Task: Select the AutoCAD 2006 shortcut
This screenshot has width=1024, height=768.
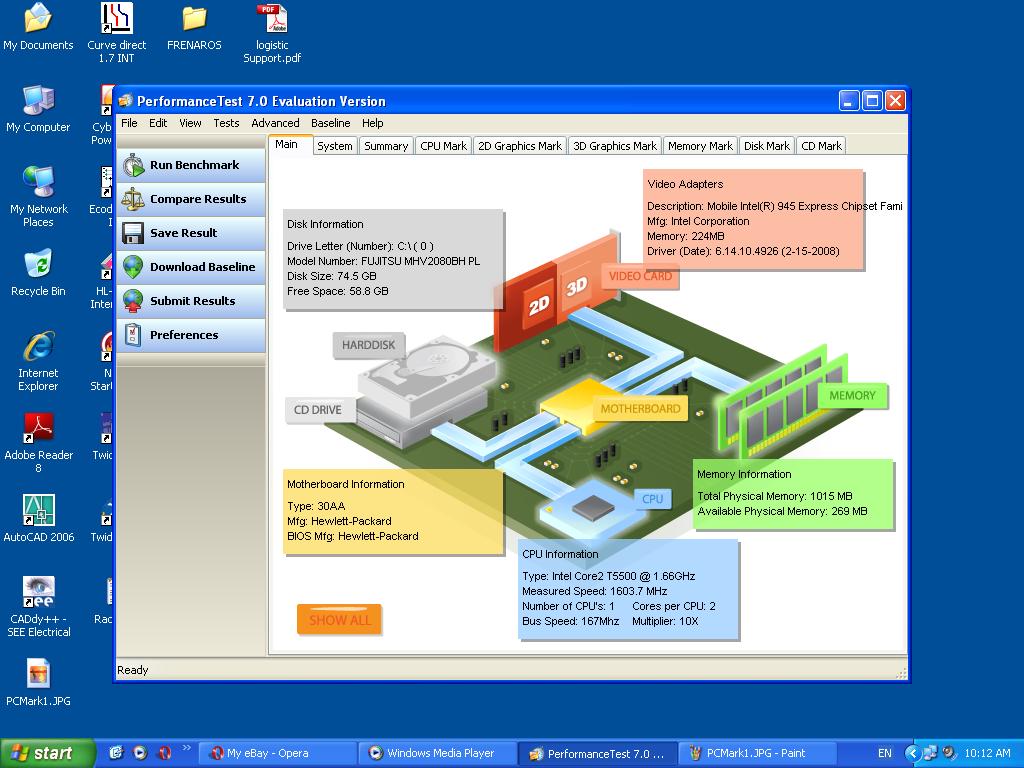Action: [x=39, y=519]
